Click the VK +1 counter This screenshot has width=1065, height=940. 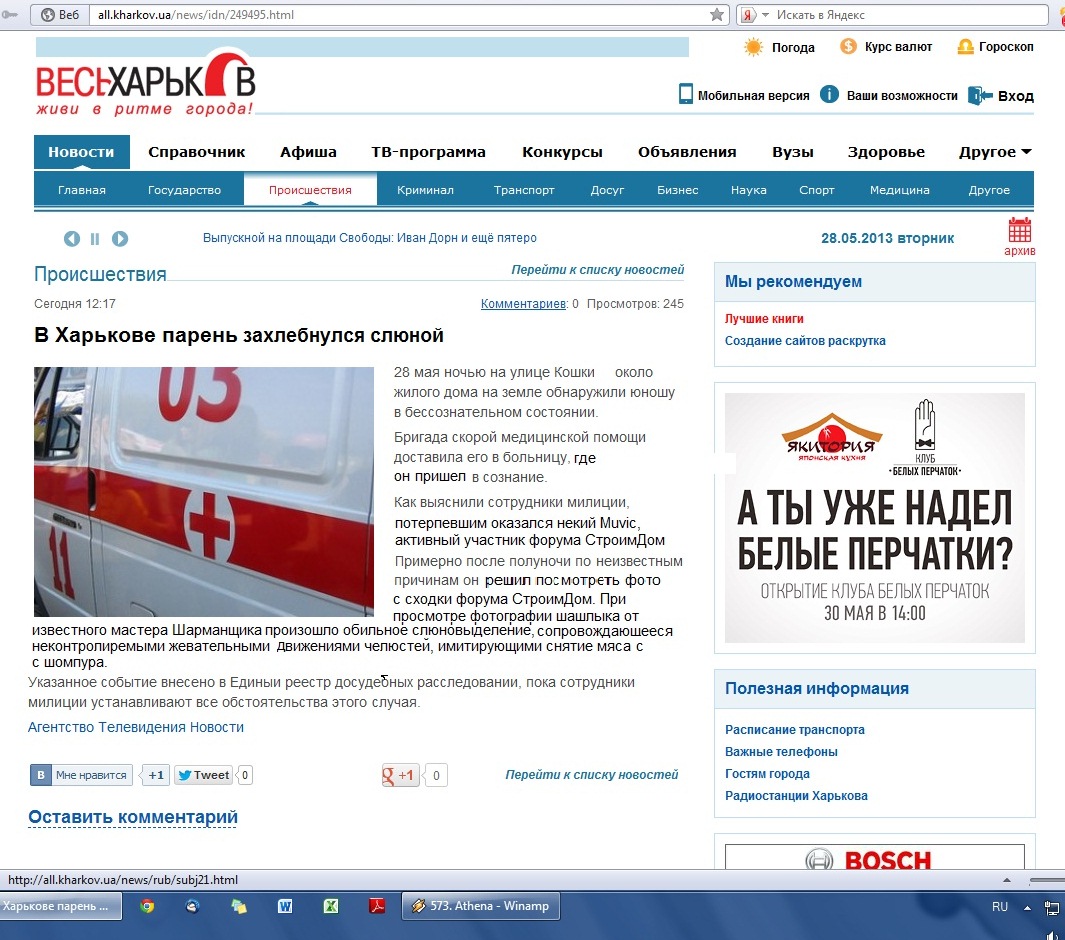pos(156,775)
